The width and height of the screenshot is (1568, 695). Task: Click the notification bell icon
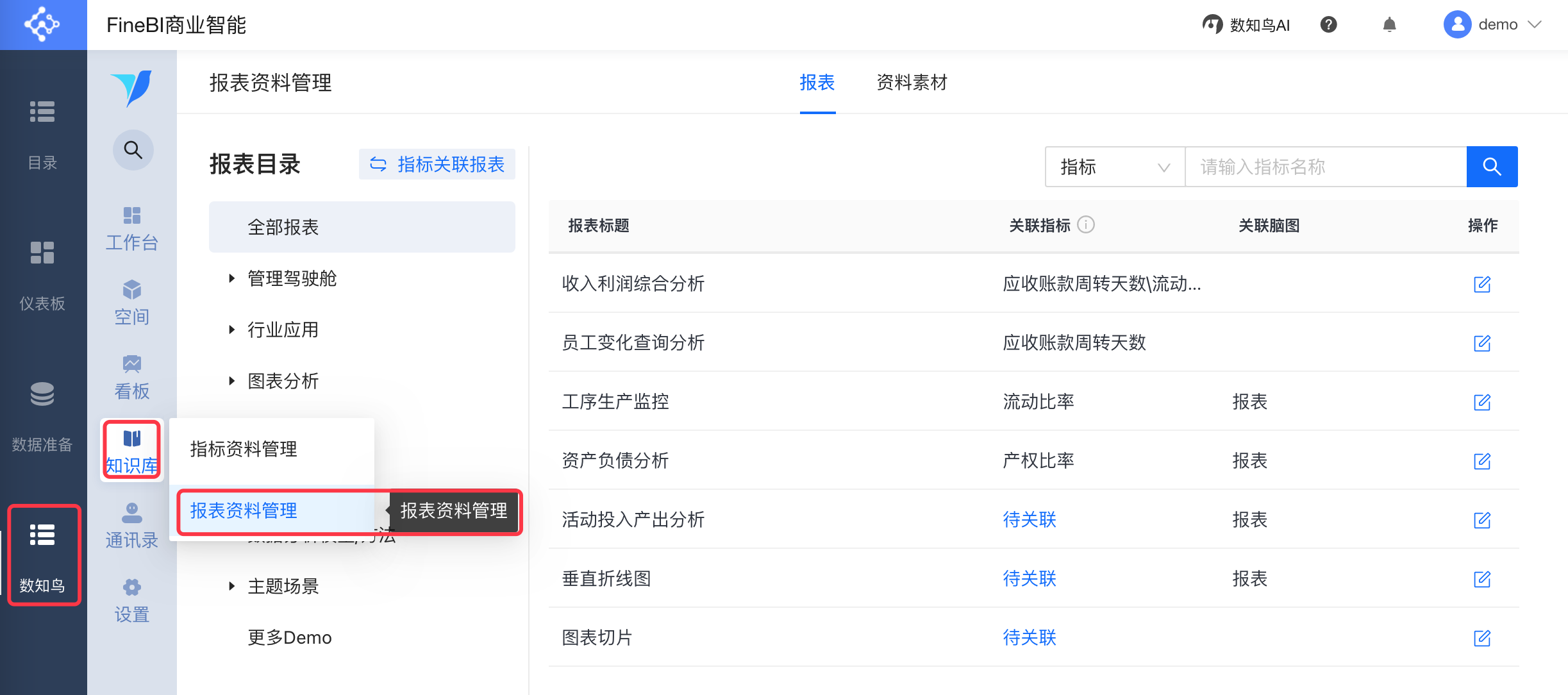1389,25
